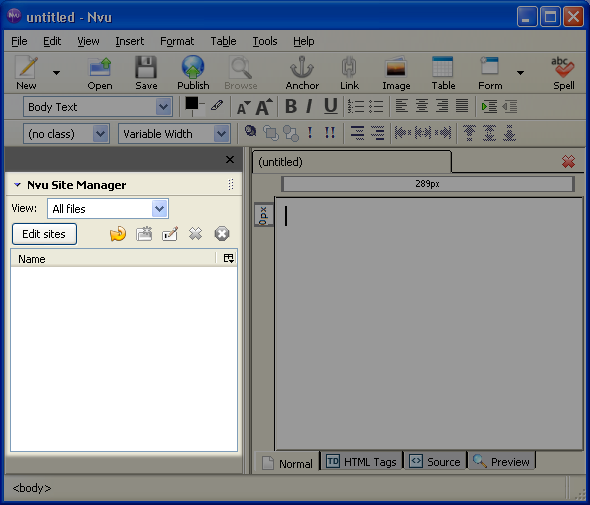Click the Edit sites button
The height and width of the screenshot is (505, 590).
click(x=44, y=234)
